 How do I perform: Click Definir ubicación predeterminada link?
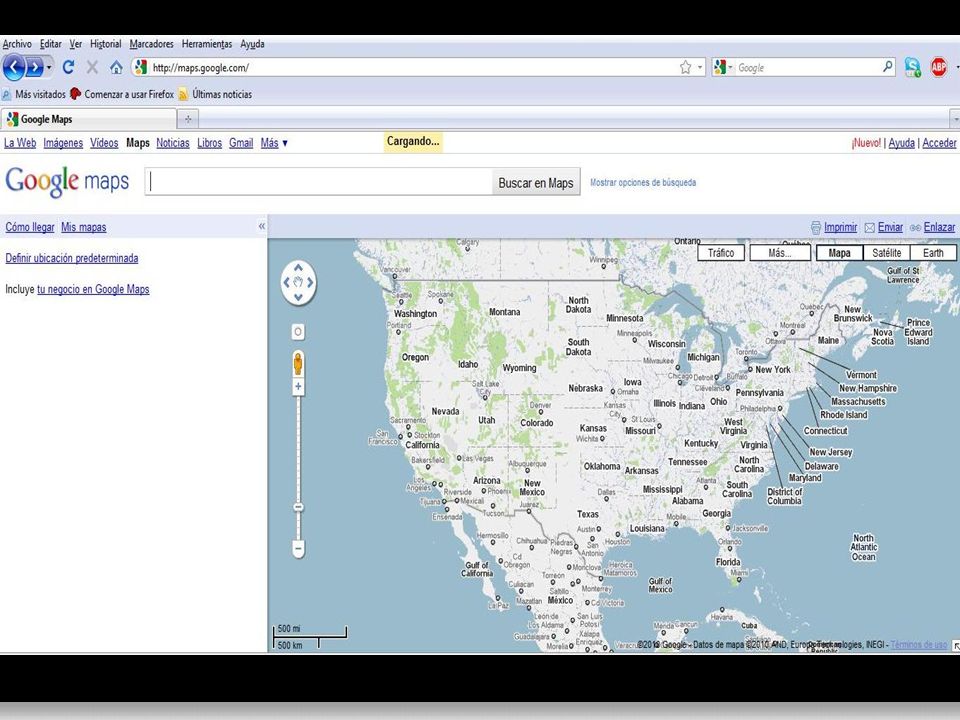72,258
